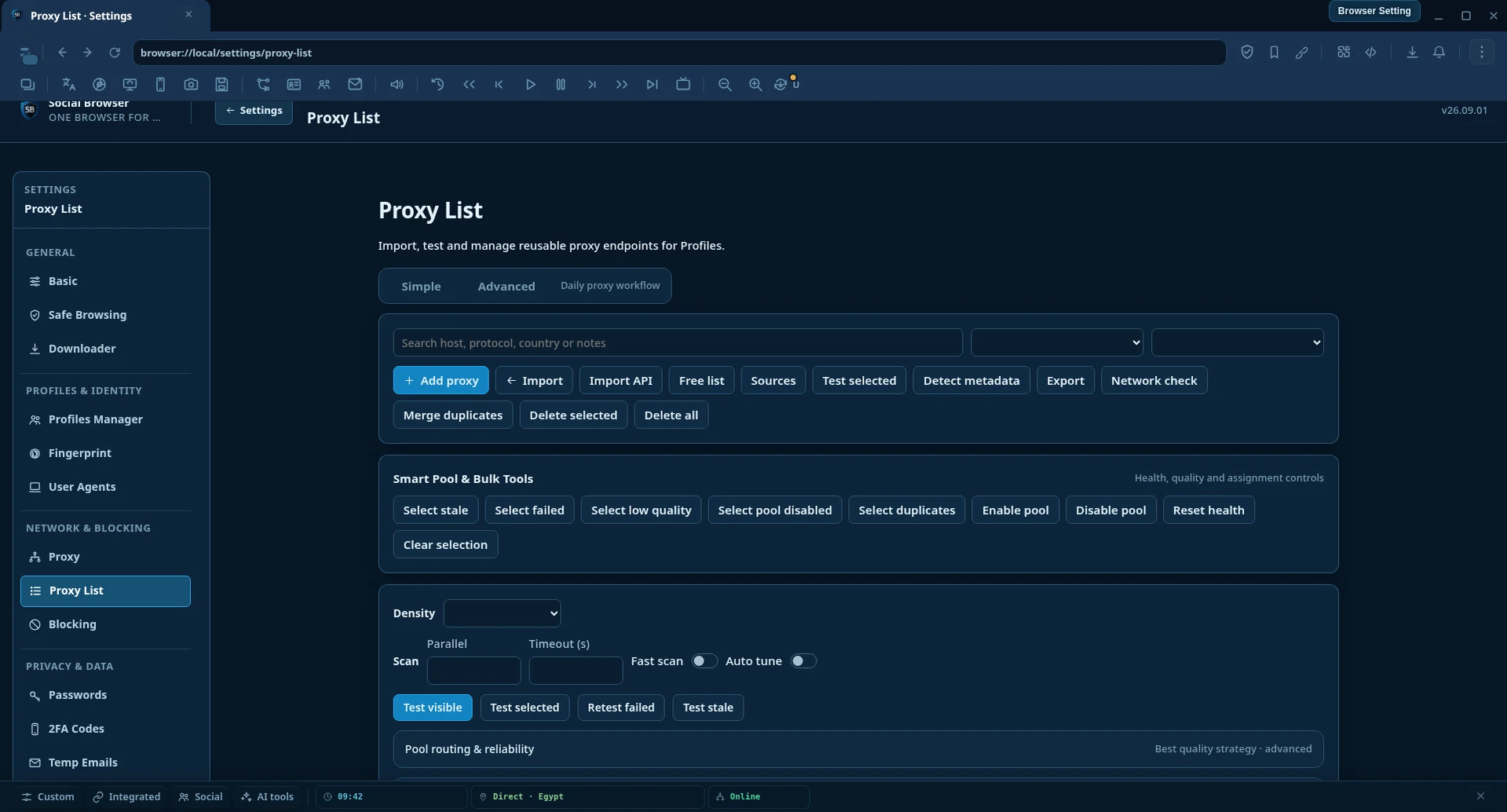
Task: Open Safe Browsing in sidebar
Action: pos(105,315)
